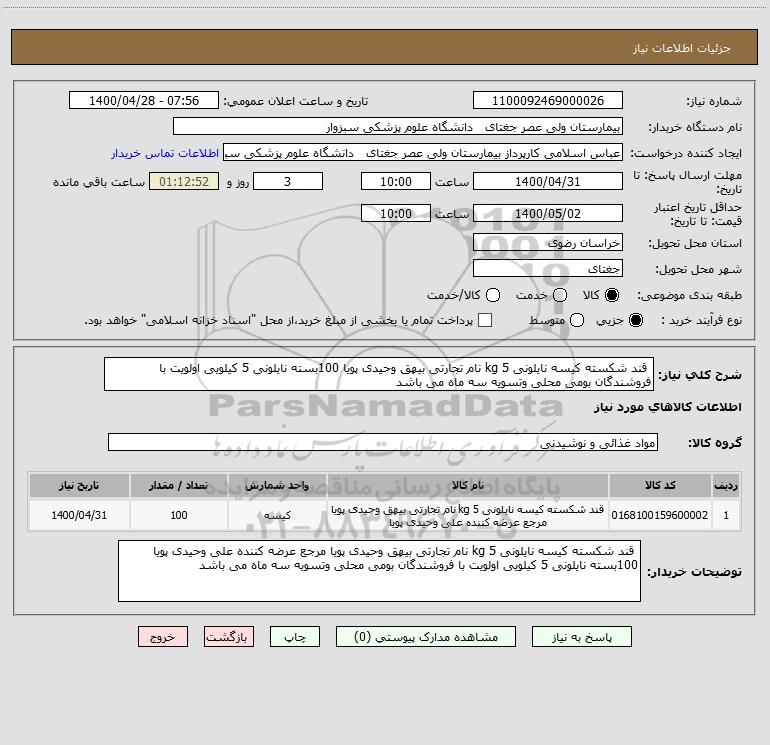Click مشاهده مدارک پیوستی button
This screenshot has width=770, height=745.
pos(426,637)
